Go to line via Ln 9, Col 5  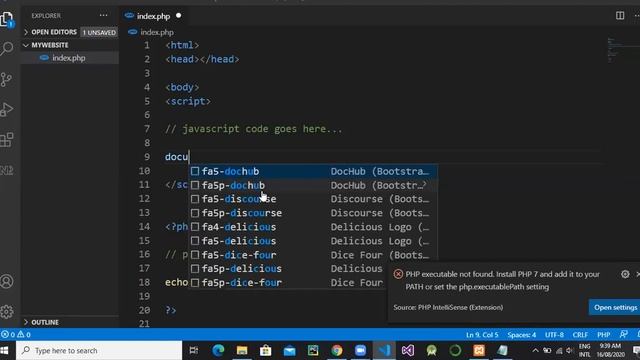coord(482,335)
